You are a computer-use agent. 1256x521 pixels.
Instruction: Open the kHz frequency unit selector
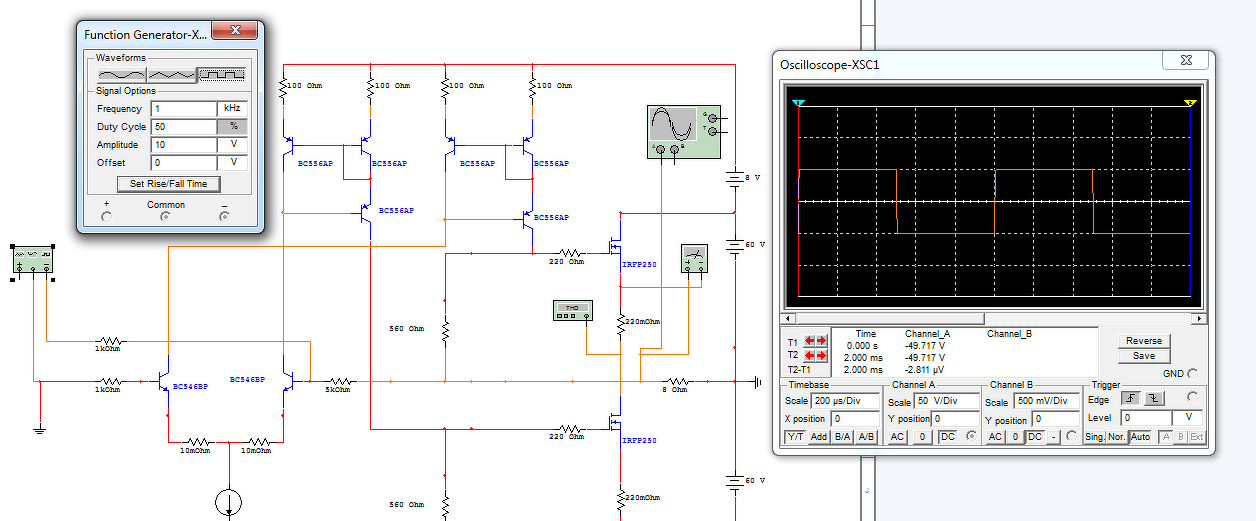click(233, 108)
